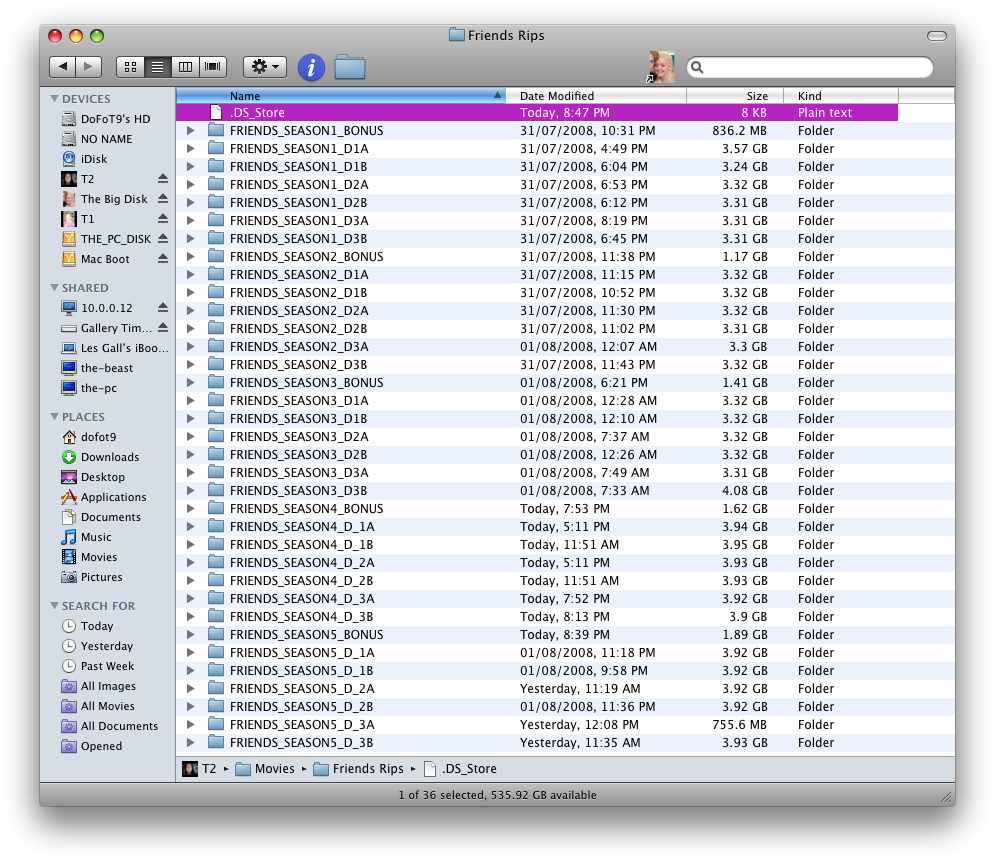The width and height of the screenshot is (995, 861).
Task: Open iDisk in the sidebar
Action: [84, 159]
